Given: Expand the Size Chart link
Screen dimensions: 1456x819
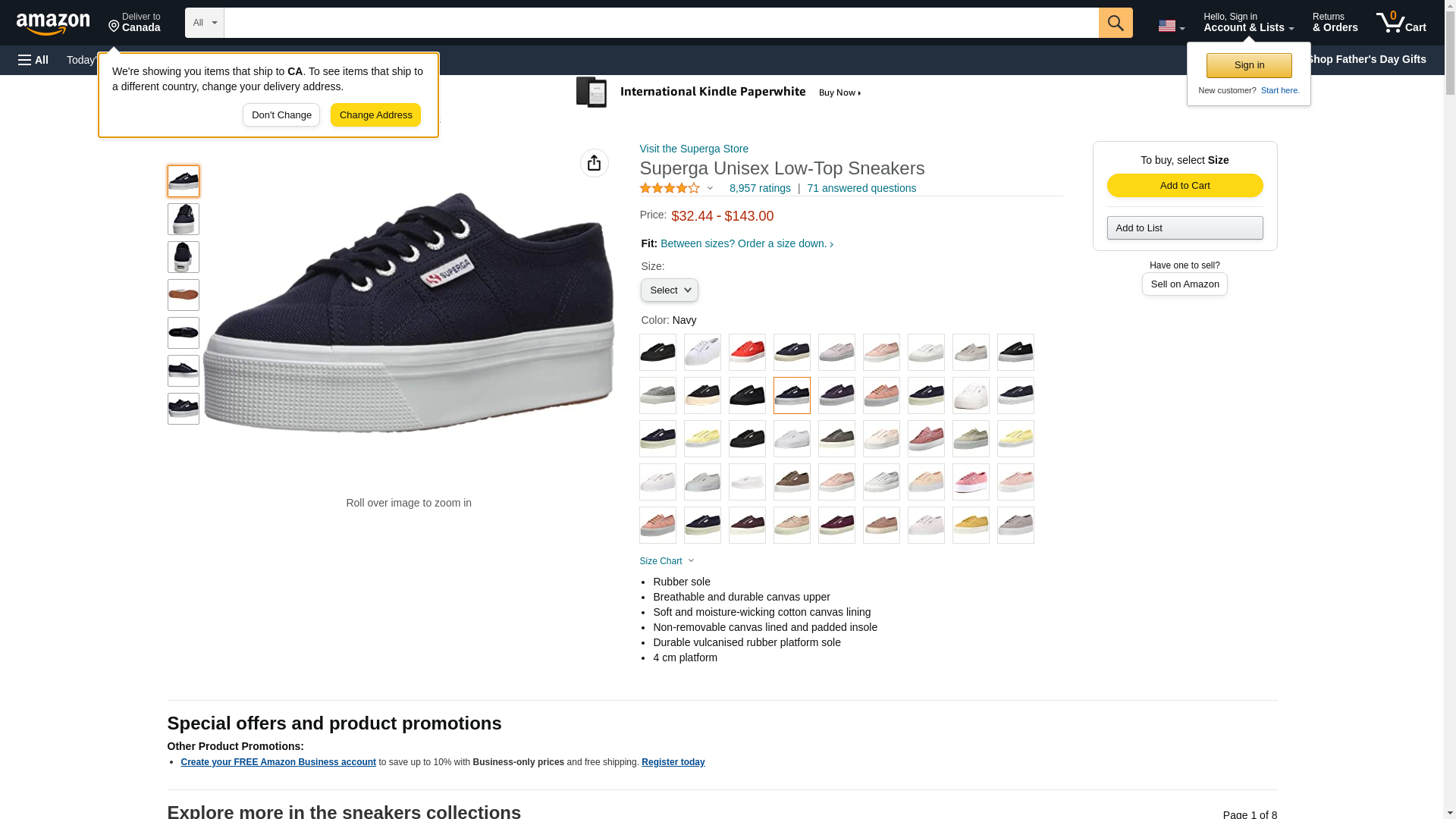Looking at the screenshot, I should pyautogui.click(x=667, y=561).
